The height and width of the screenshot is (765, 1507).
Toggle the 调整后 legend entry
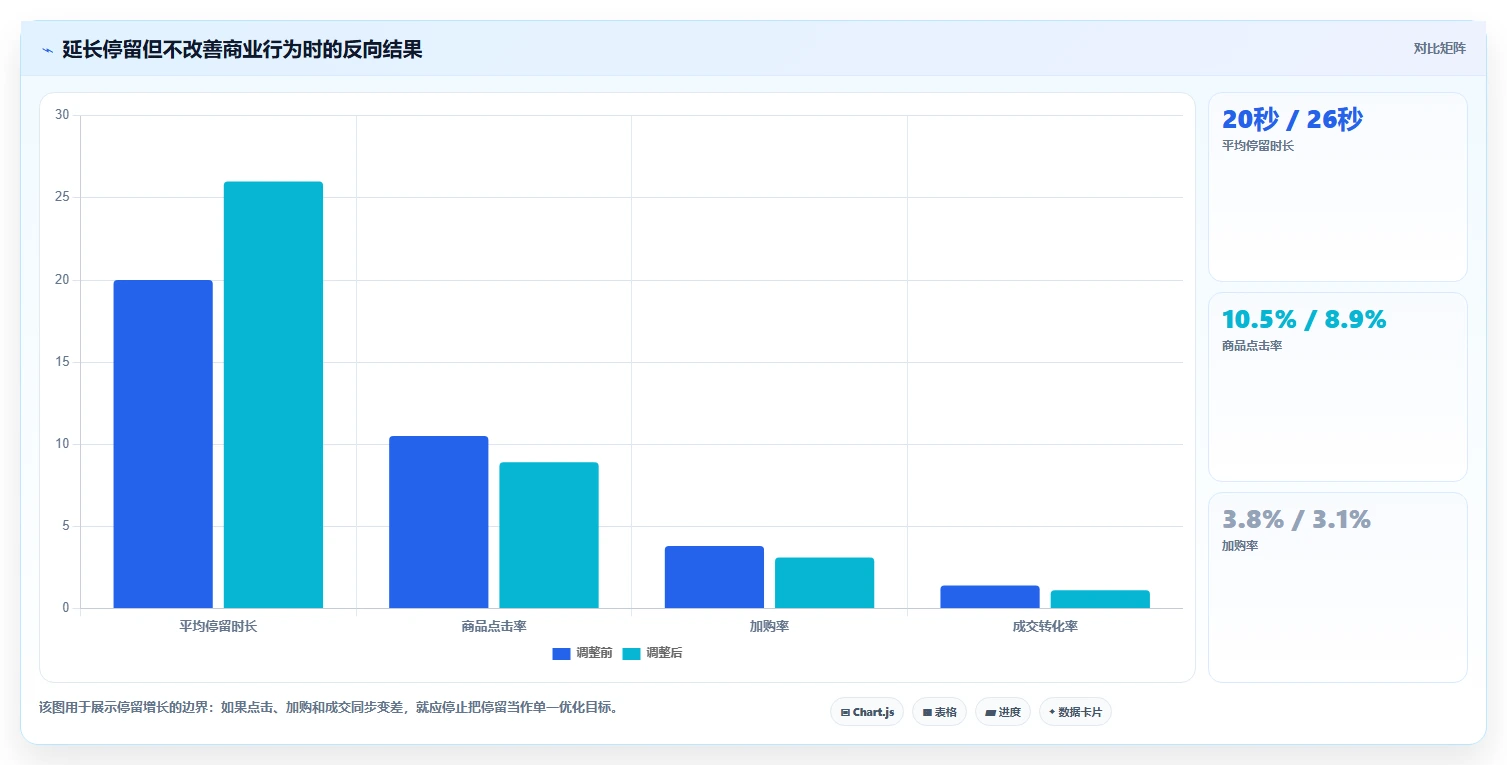point(652,653)
